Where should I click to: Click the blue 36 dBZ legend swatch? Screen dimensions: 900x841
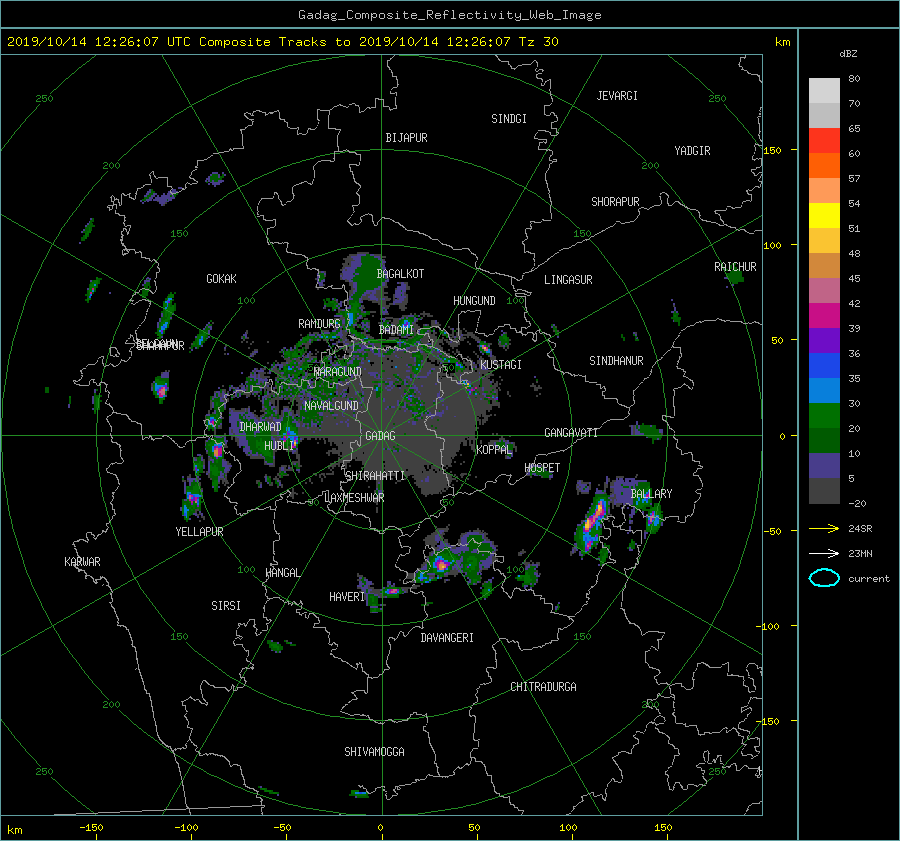coord(824,365)
